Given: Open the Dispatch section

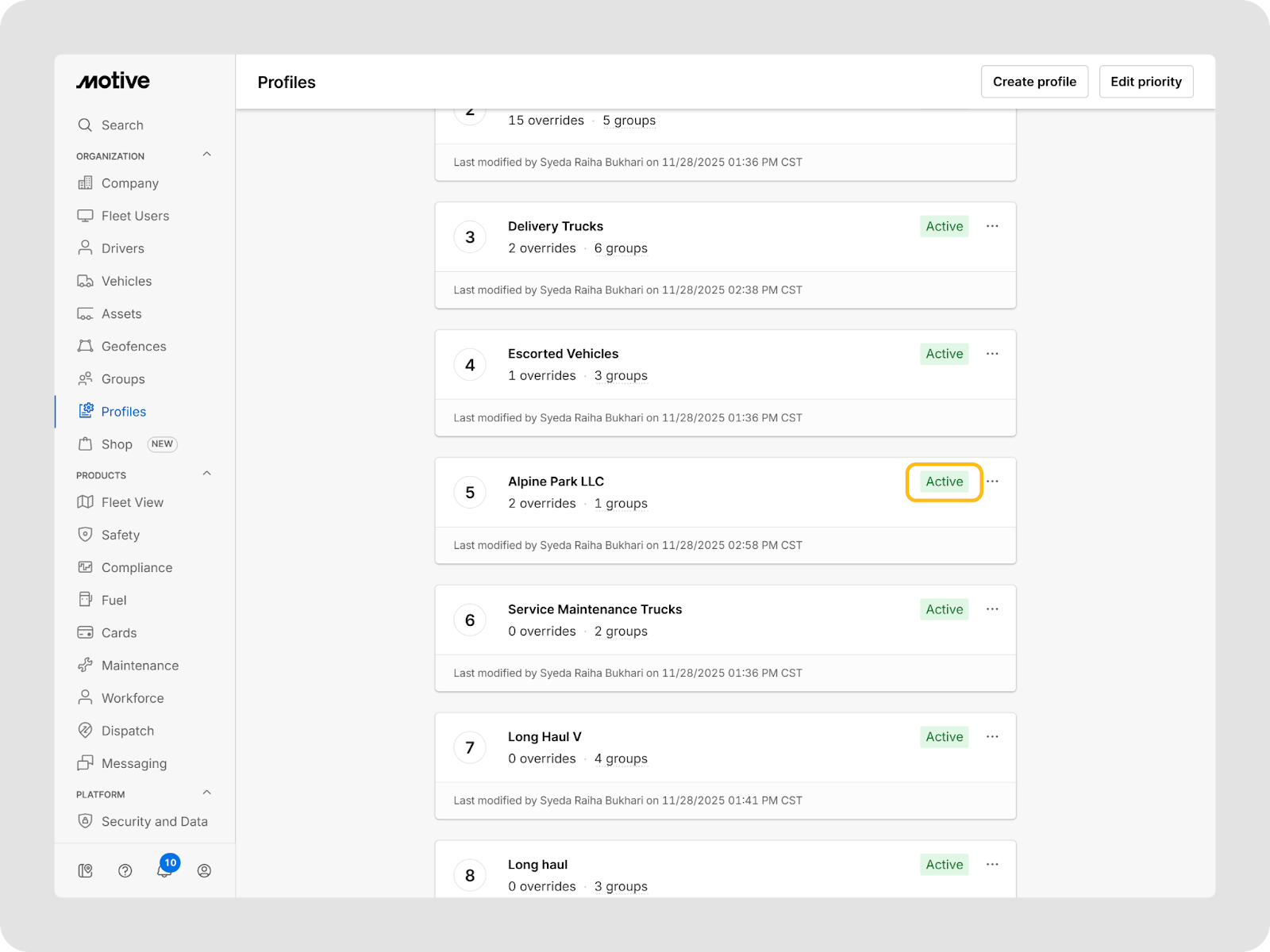Looking at the screenshot, I should point(127,731).
